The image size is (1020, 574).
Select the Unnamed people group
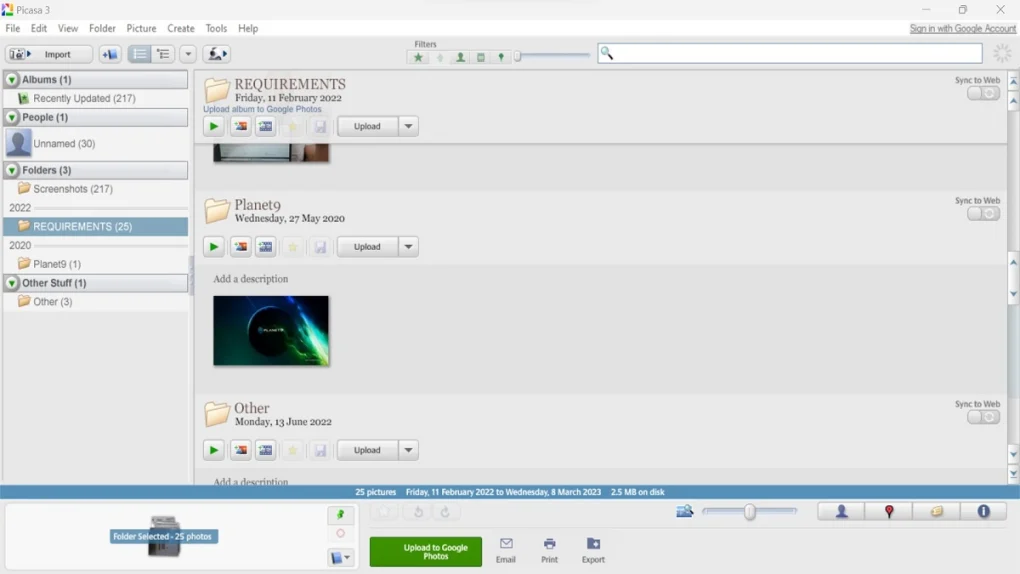coord(64,143)
